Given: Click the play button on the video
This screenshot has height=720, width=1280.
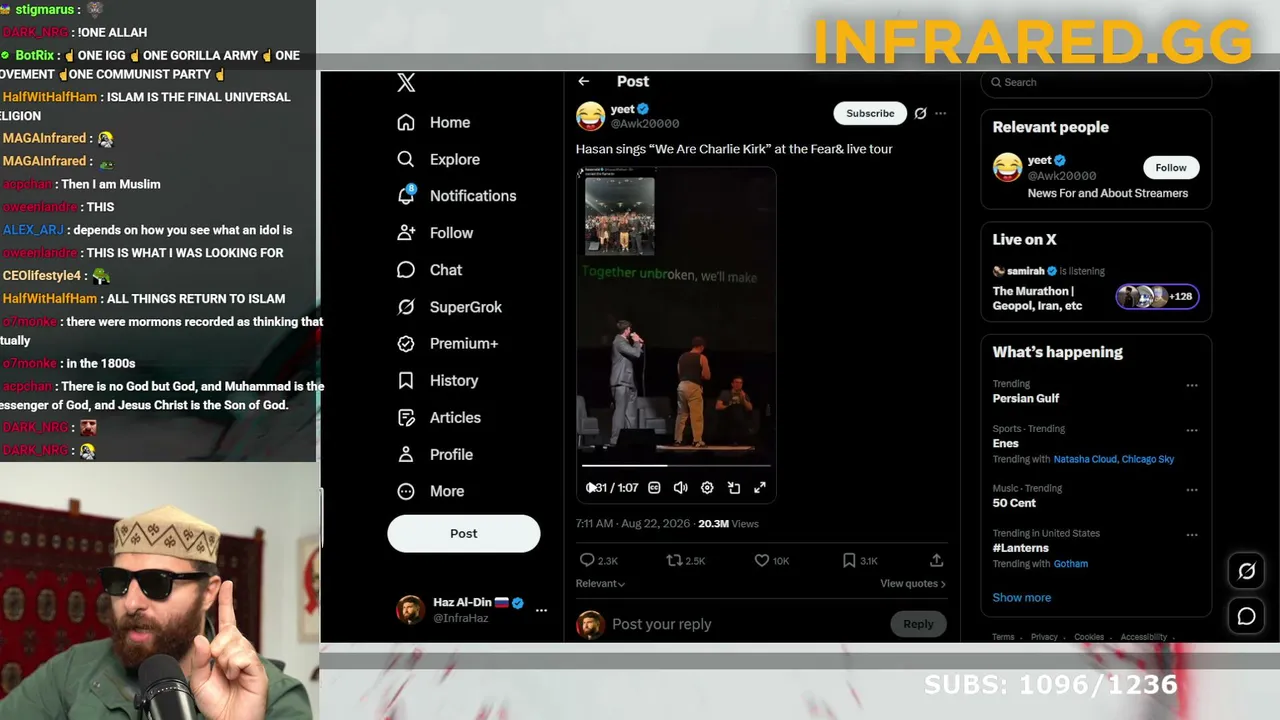Looking at the screenshot, I should (x=591, y=488).
